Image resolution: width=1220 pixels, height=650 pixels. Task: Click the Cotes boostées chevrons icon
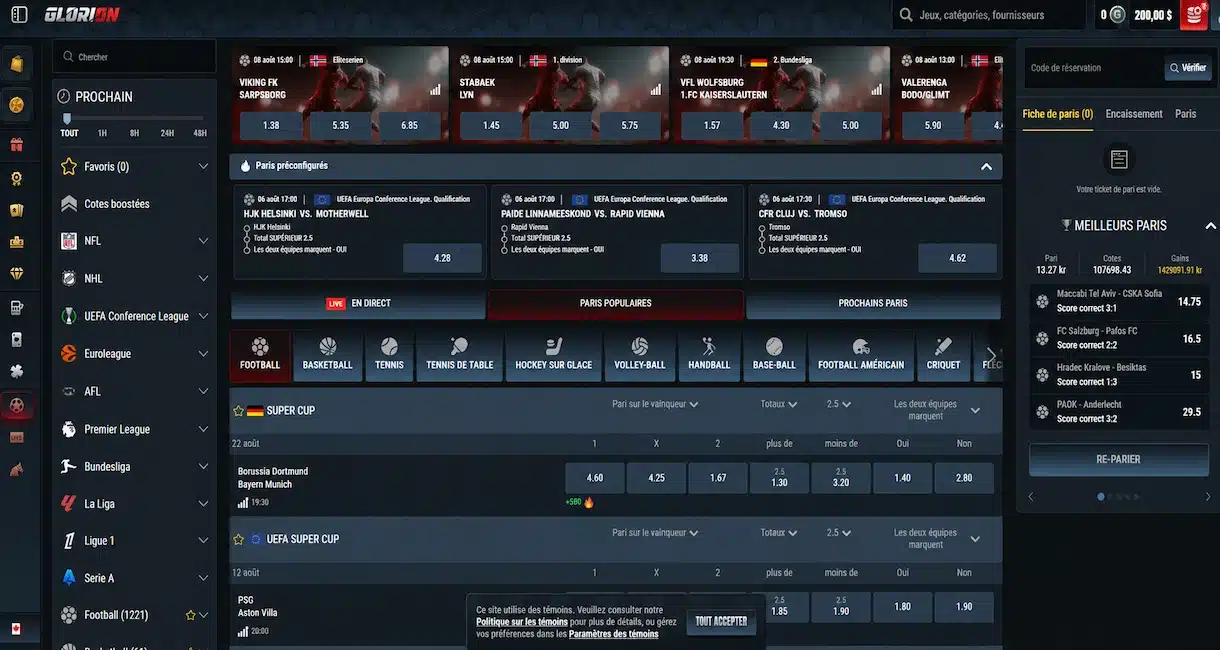(69, 204)
